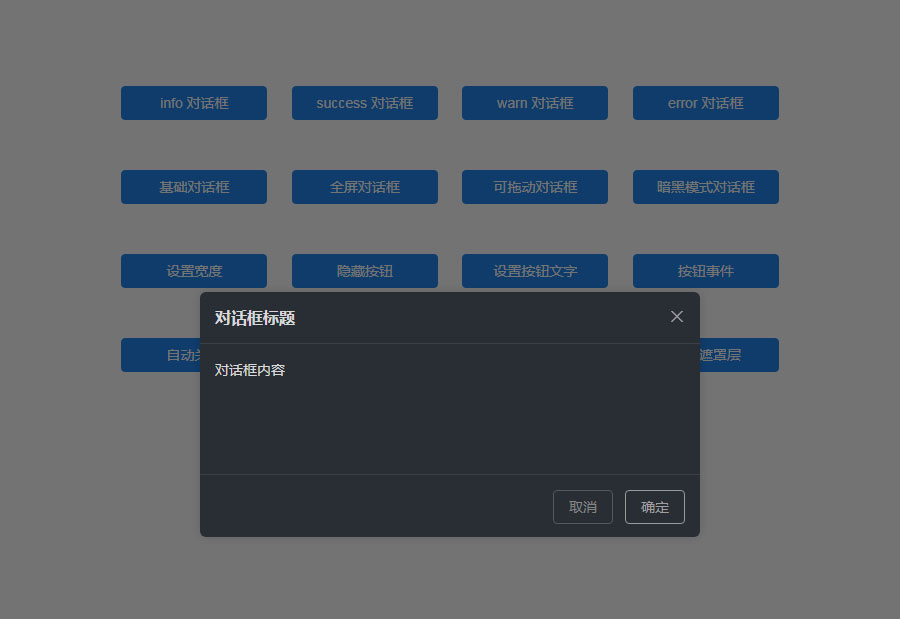Click the 取消 cancel button
Viewport: 900px width, 619px height.
coord(583,507)
